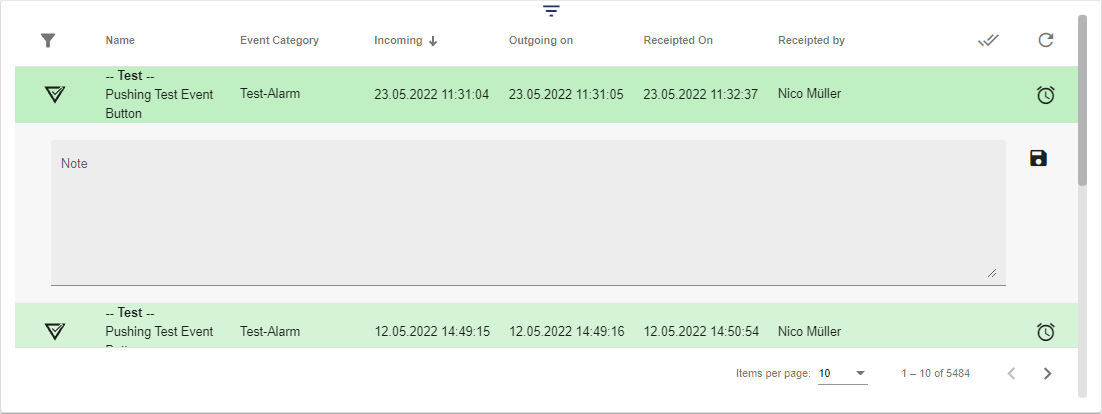Sort by Receipted On column

coord(678,41)
